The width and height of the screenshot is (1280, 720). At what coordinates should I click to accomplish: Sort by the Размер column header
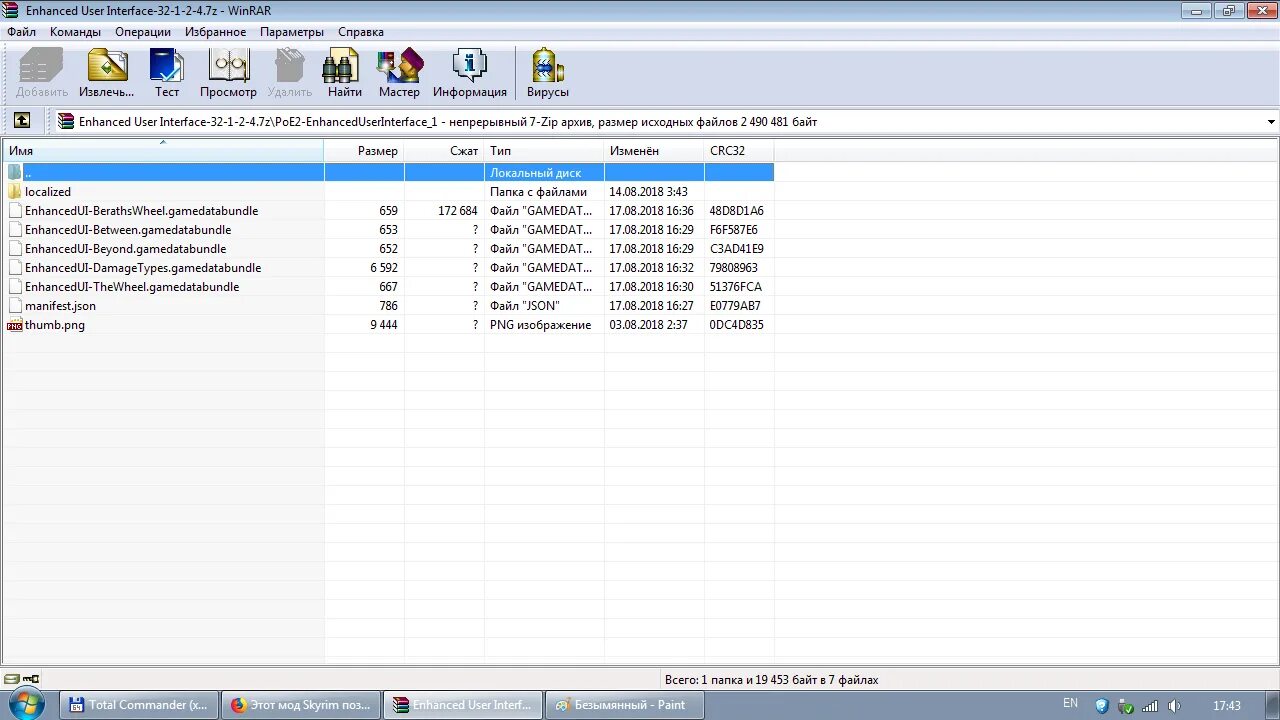coord(364,151)
